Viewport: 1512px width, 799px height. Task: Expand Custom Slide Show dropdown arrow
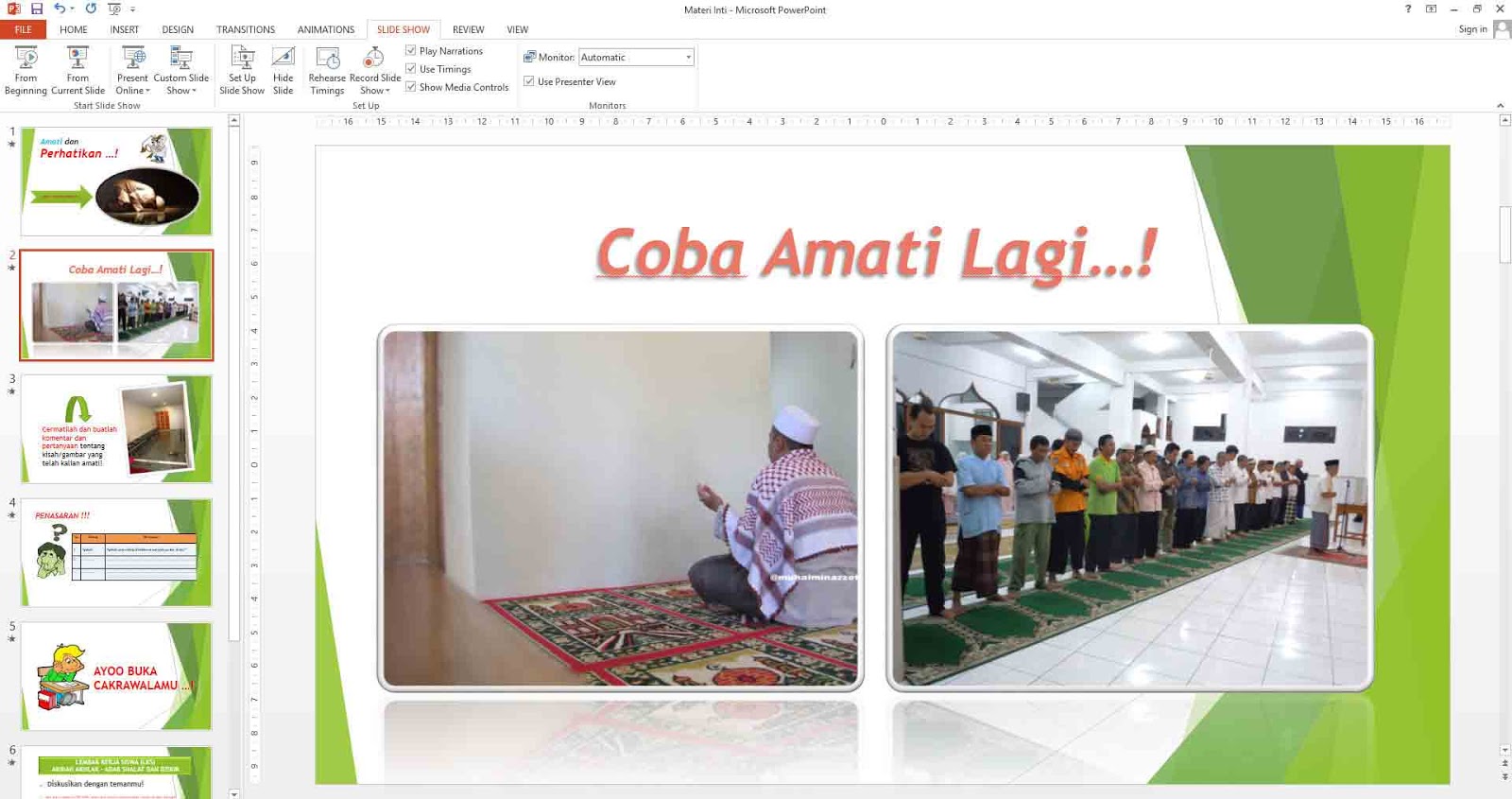click(x=195, y=91)
